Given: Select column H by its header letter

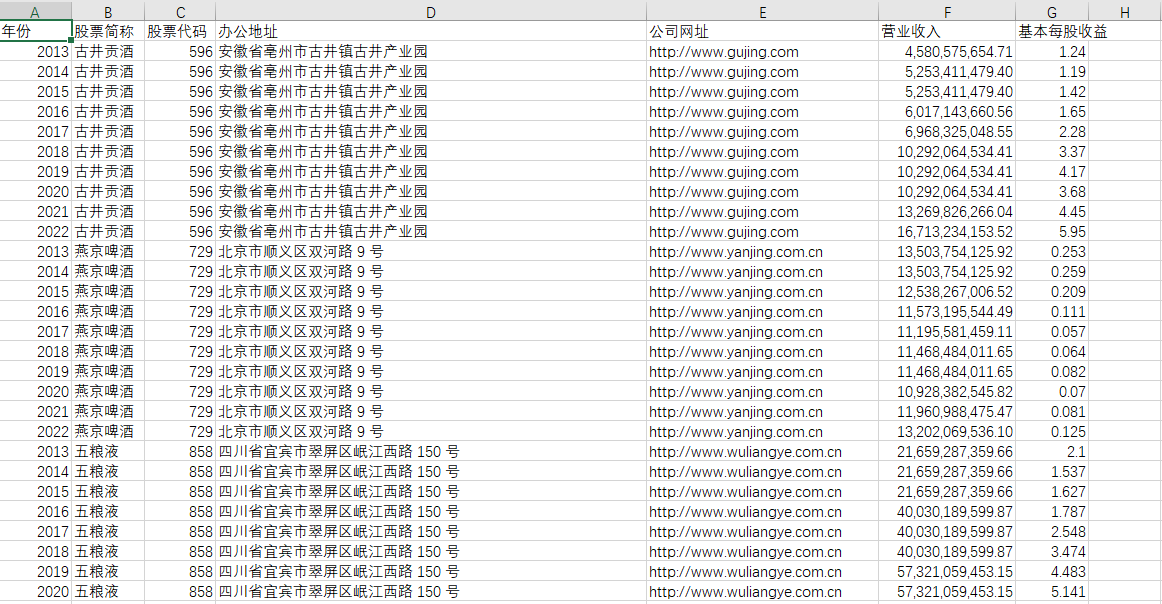Looking at the screenshot, I should [1125, 11].
